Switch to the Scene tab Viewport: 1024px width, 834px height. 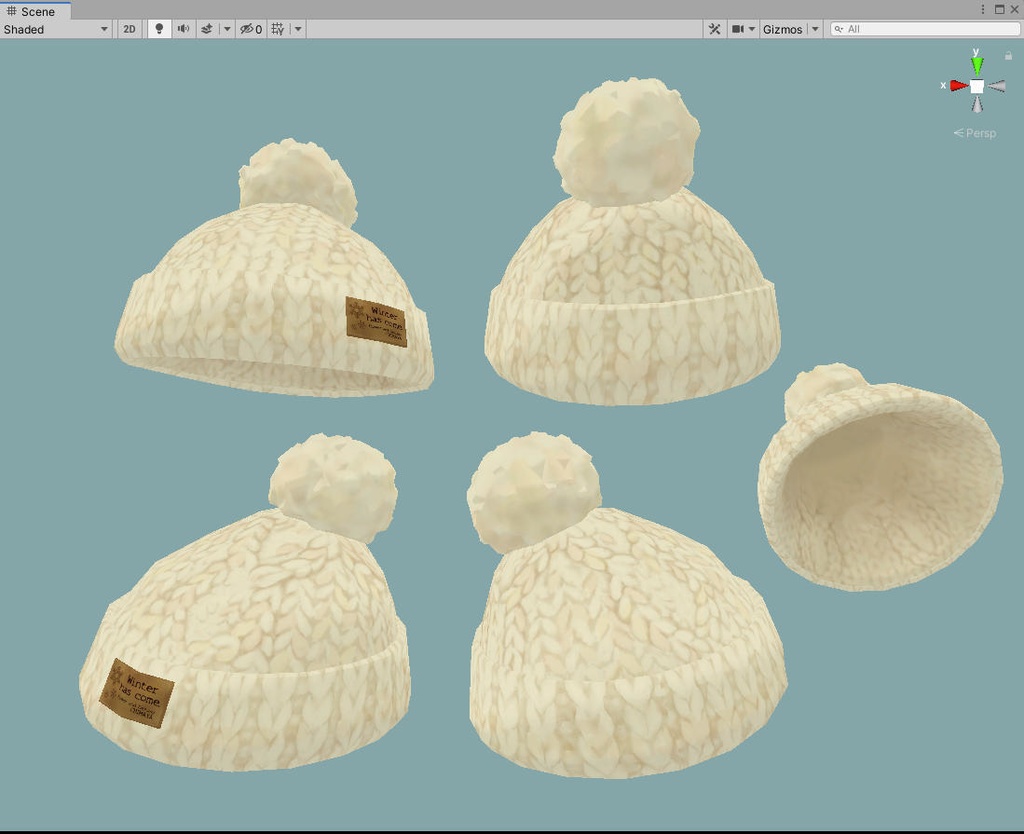36,11
